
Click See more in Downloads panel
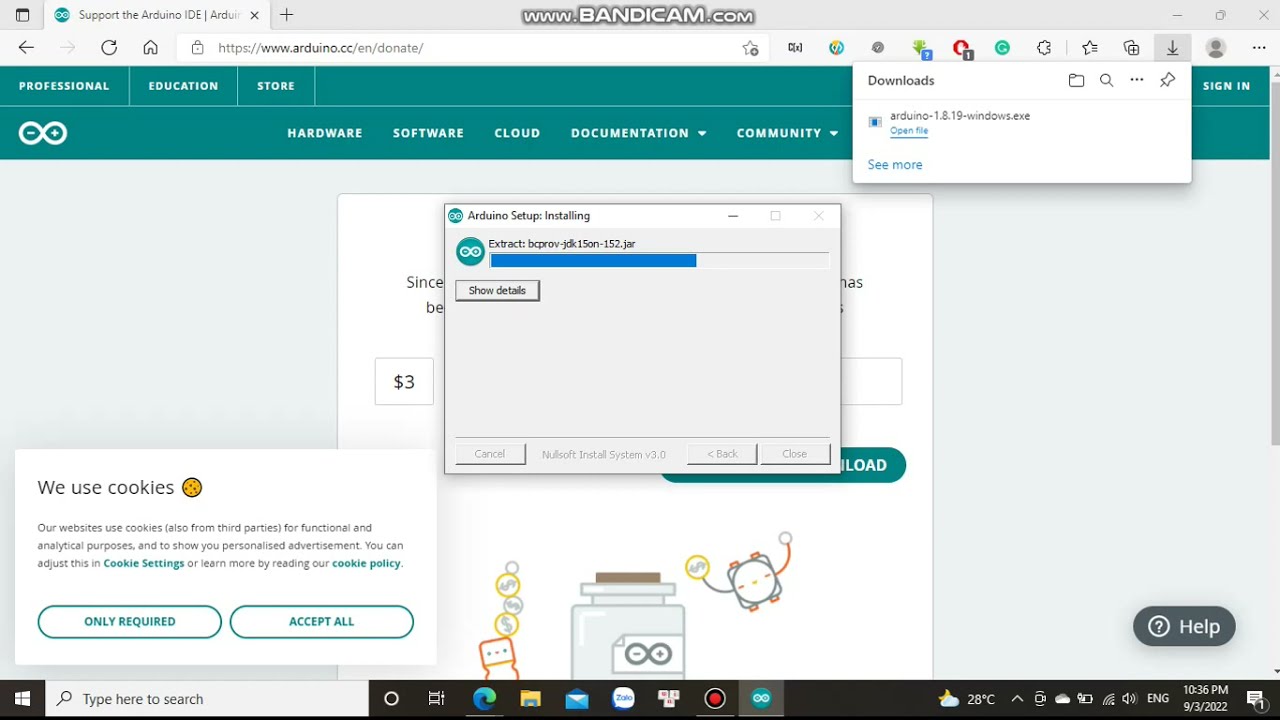pos(895,164)
